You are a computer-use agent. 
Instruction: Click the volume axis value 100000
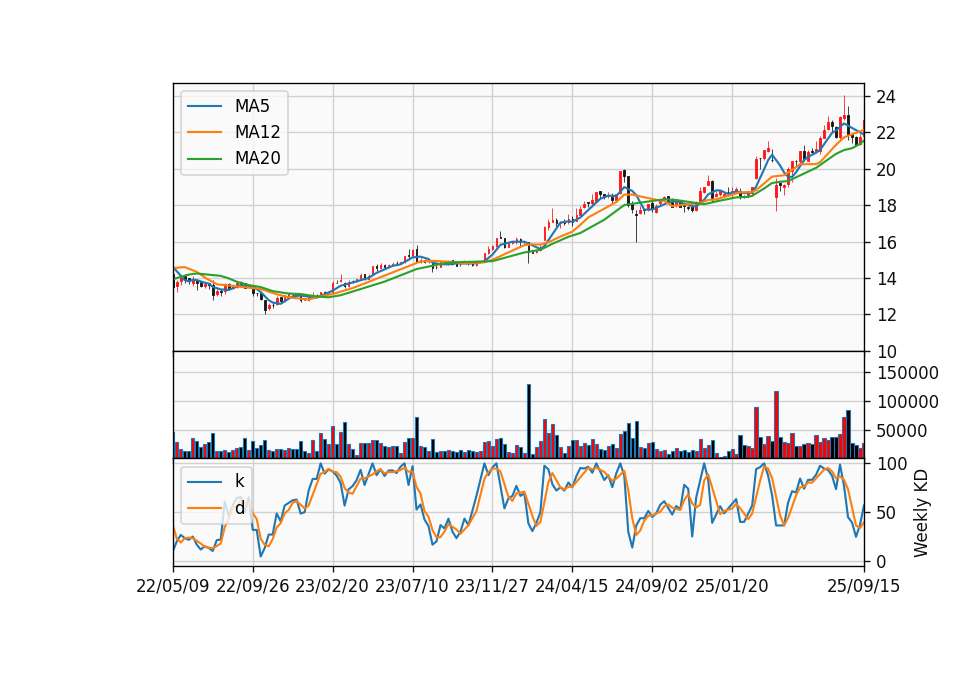(907, 402)
